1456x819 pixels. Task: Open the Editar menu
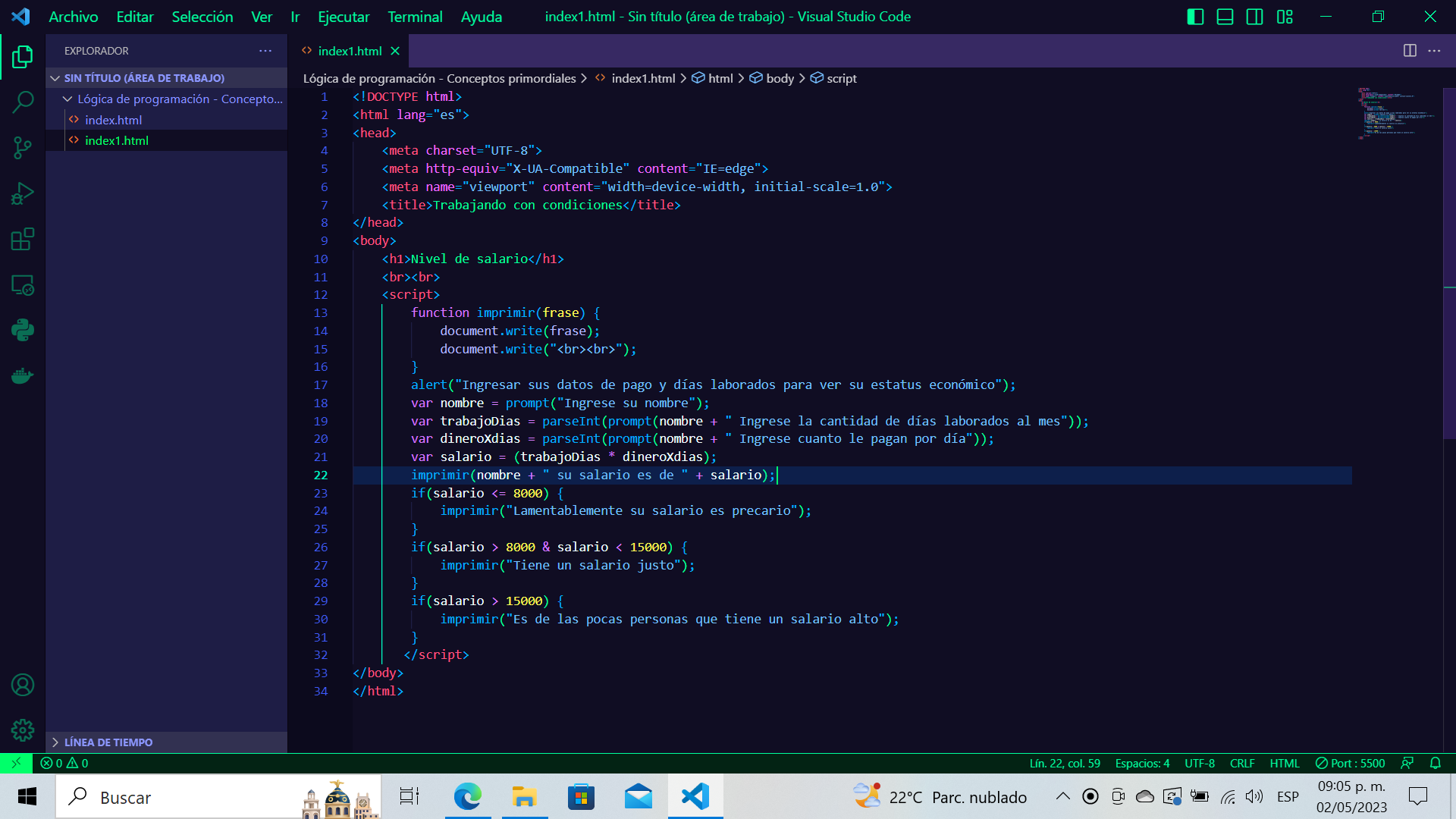click(x=135, y=17)
